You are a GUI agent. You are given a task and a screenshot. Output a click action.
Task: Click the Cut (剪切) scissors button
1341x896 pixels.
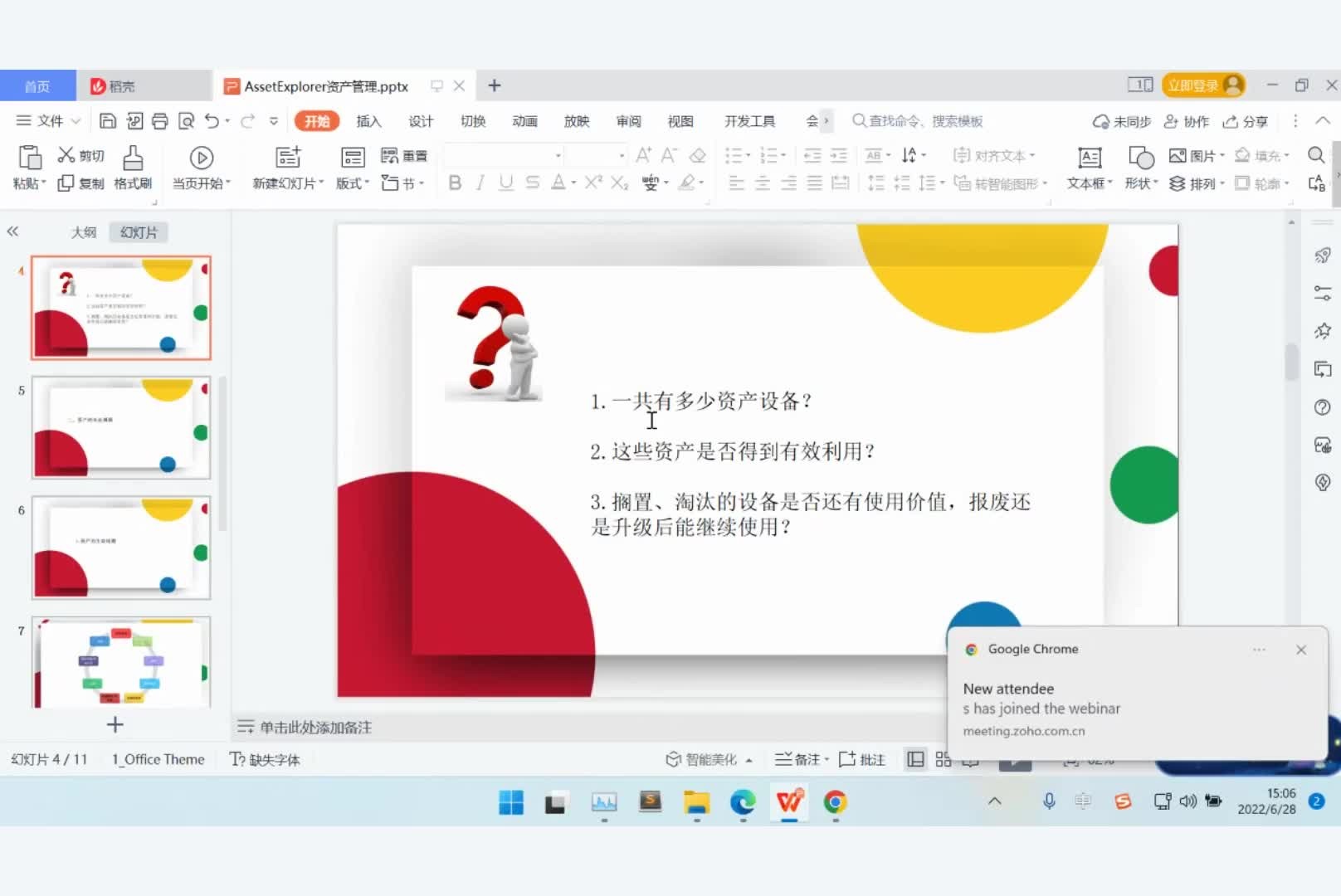coord(80,155)
